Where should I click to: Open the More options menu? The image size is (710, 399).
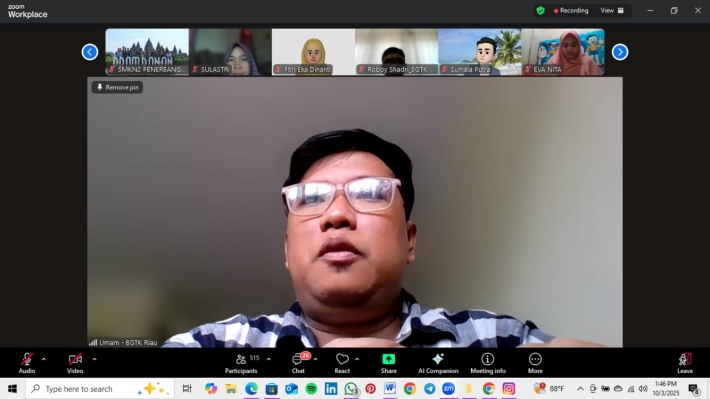click(535, 363)
